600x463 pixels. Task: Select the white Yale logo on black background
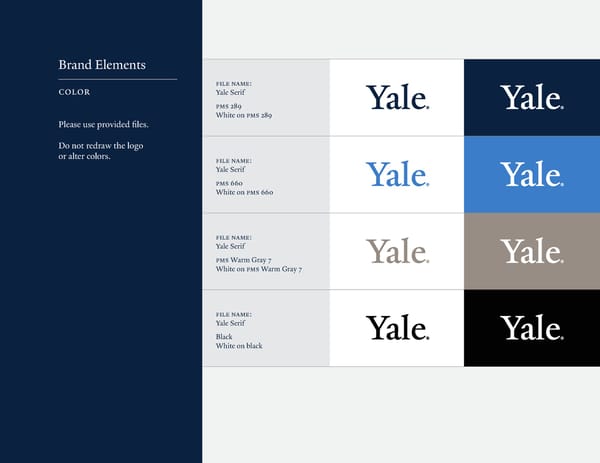click(531, 327)
